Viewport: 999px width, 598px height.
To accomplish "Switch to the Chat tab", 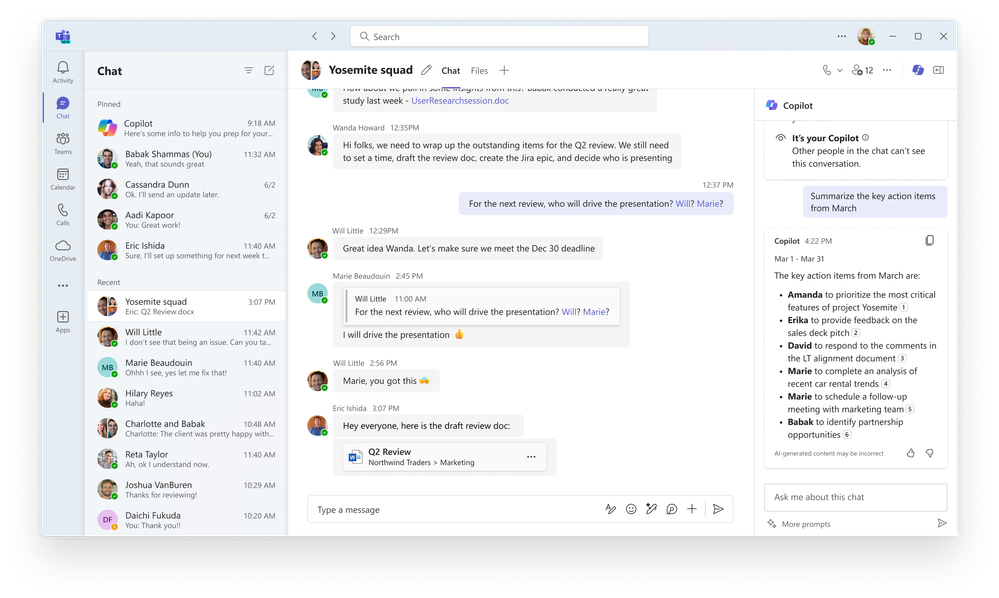I will [450, 71].
